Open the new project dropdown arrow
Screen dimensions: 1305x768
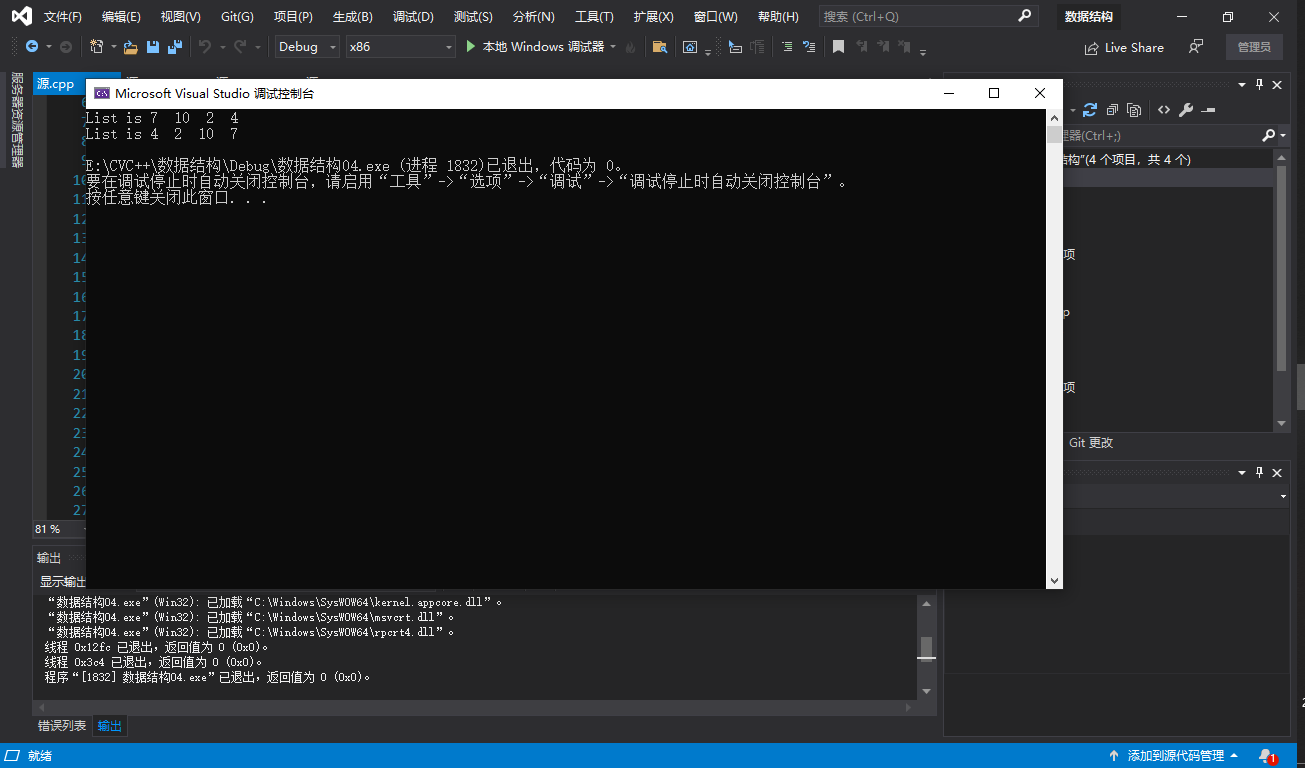[x=114, y=47]
